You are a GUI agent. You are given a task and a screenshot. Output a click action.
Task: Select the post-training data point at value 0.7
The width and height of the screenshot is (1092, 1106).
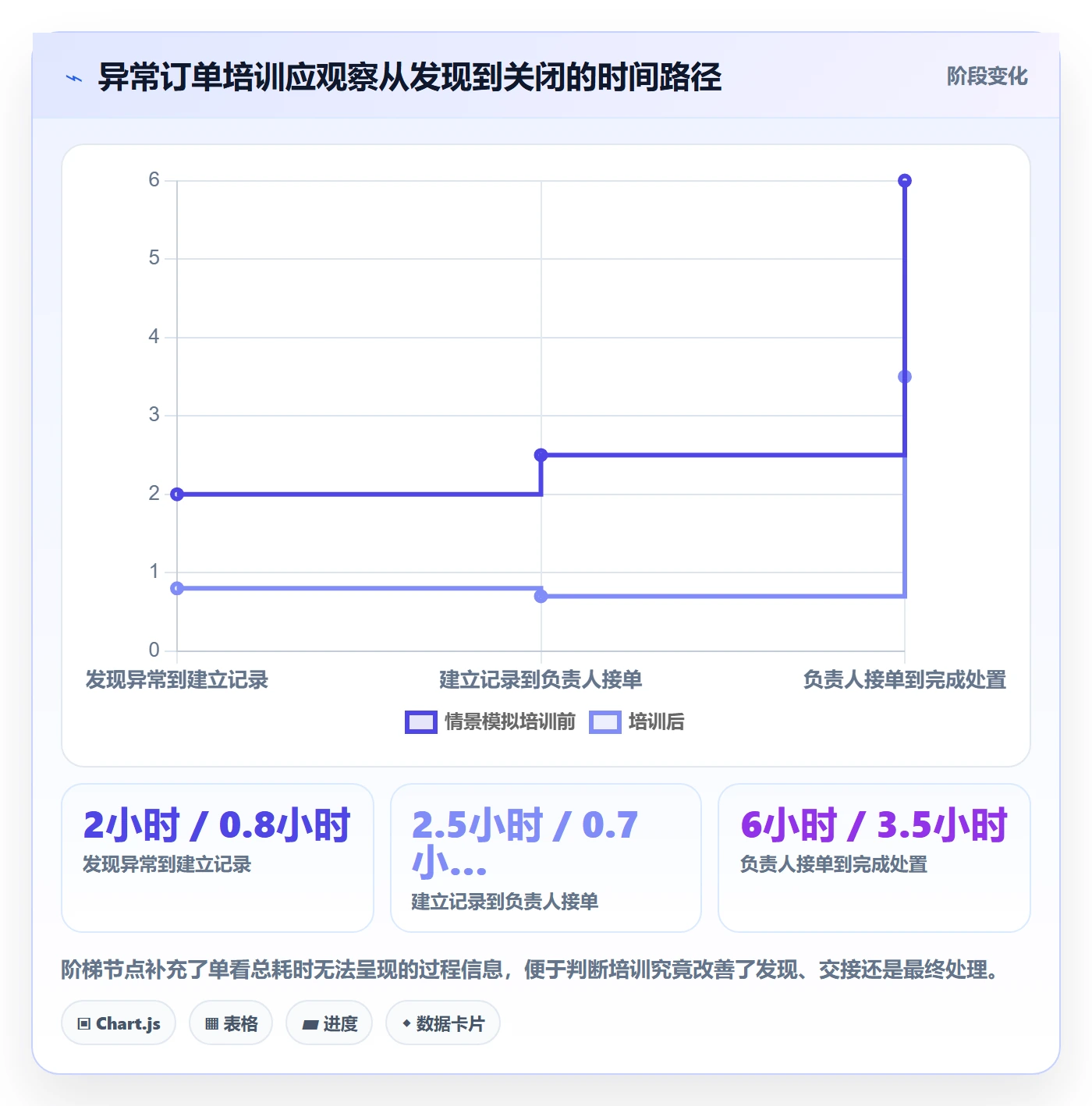(541, 596)
